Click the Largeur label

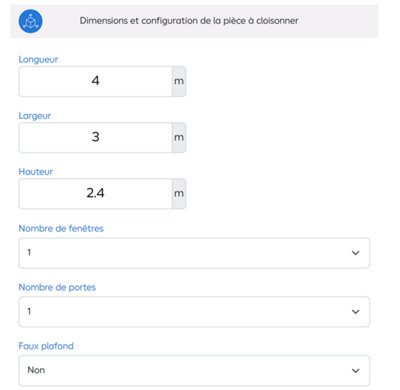pos(35,116)
